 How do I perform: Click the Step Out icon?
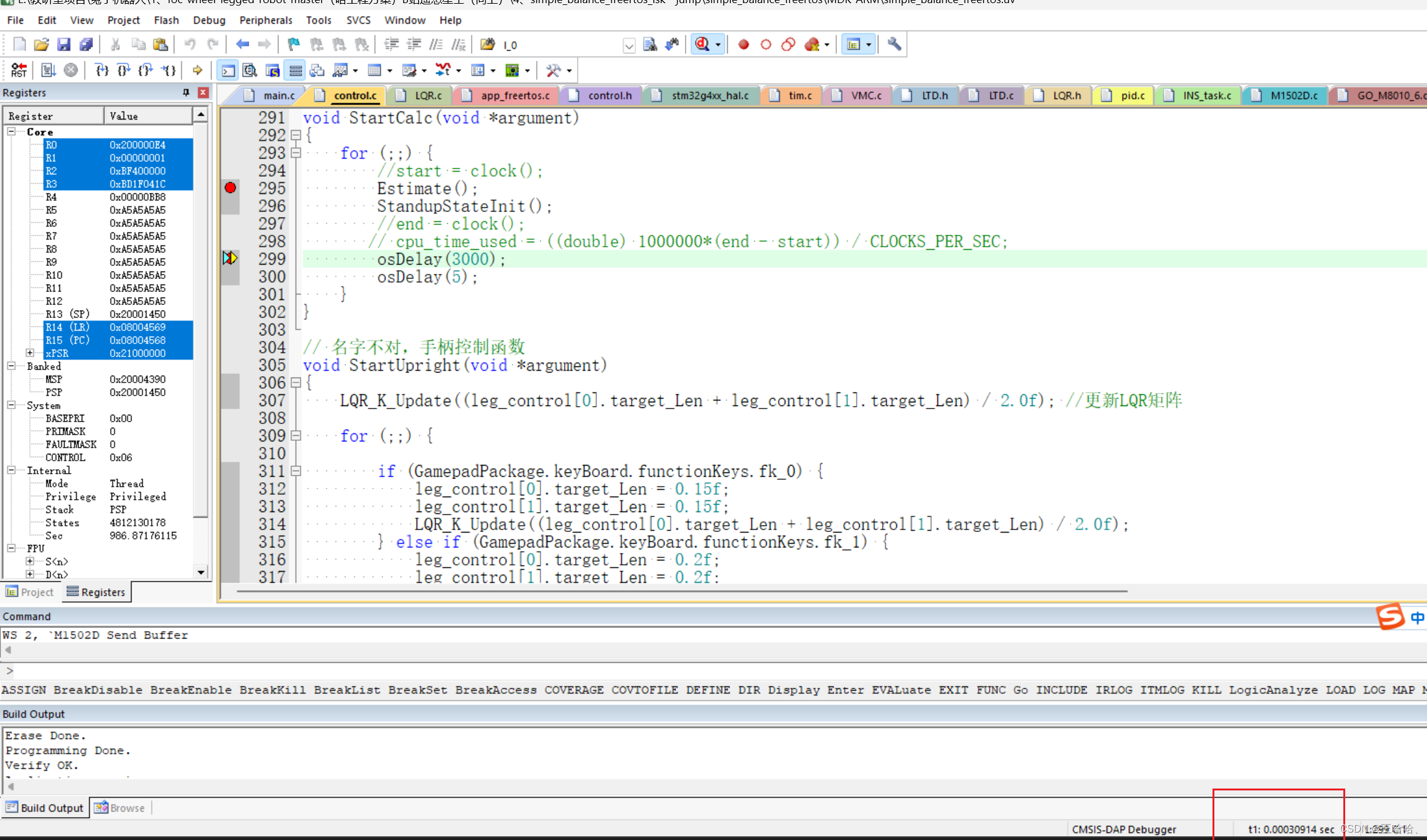pyautogui.click(x=146, y=70)
